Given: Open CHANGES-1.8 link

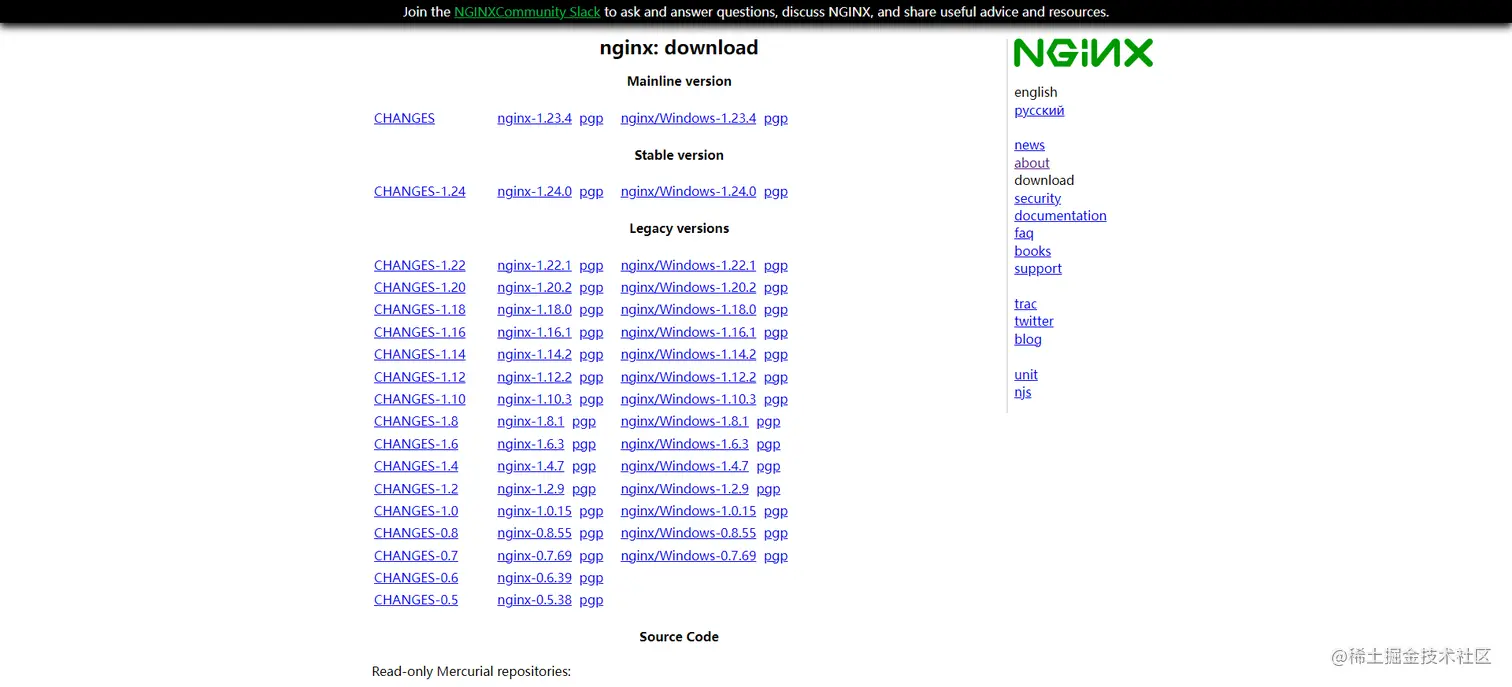Looking at the screenshot, I should (416, 421).
